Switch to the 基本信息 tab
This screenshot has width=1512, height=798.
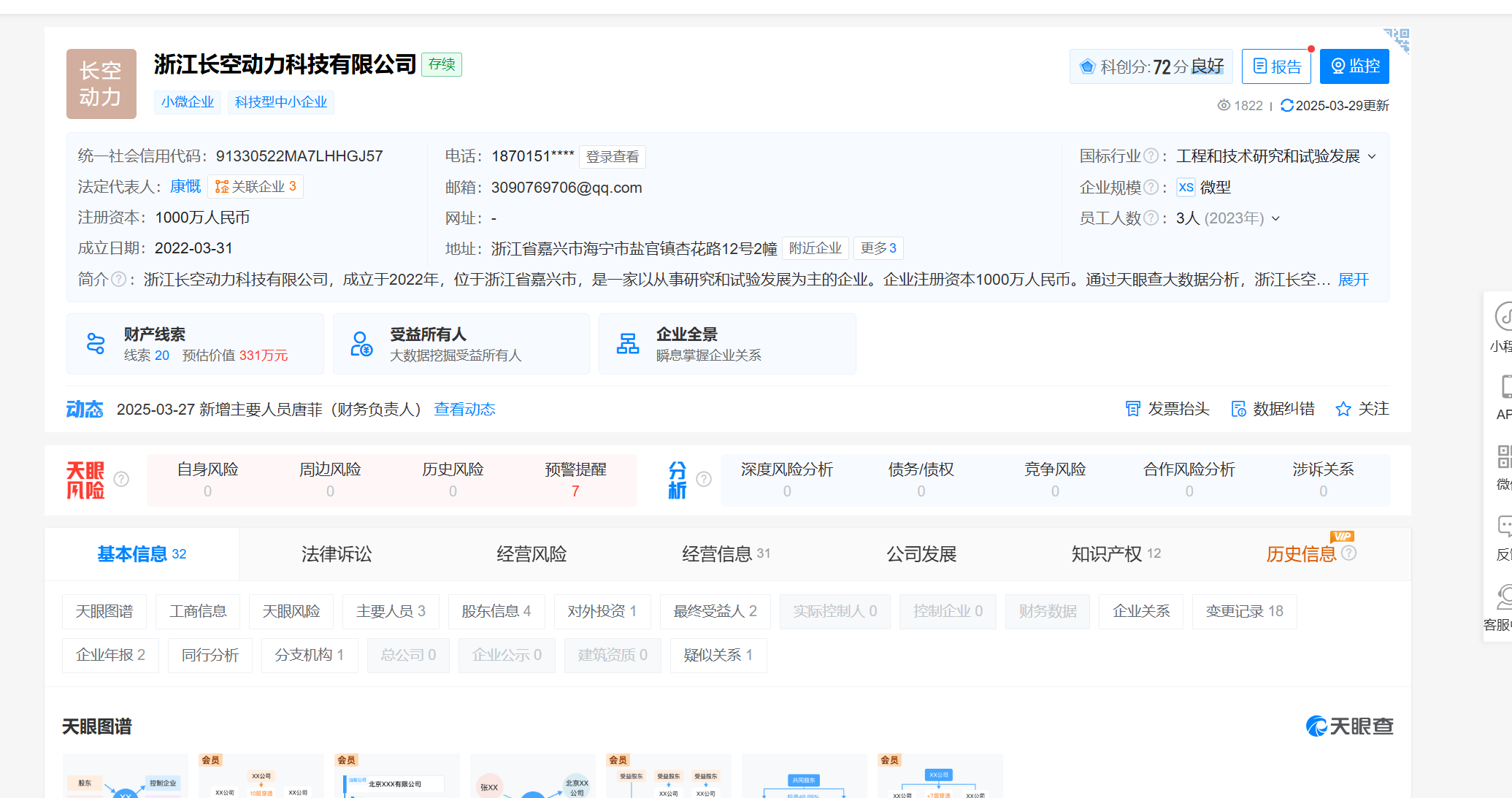(x=142, y=554)
